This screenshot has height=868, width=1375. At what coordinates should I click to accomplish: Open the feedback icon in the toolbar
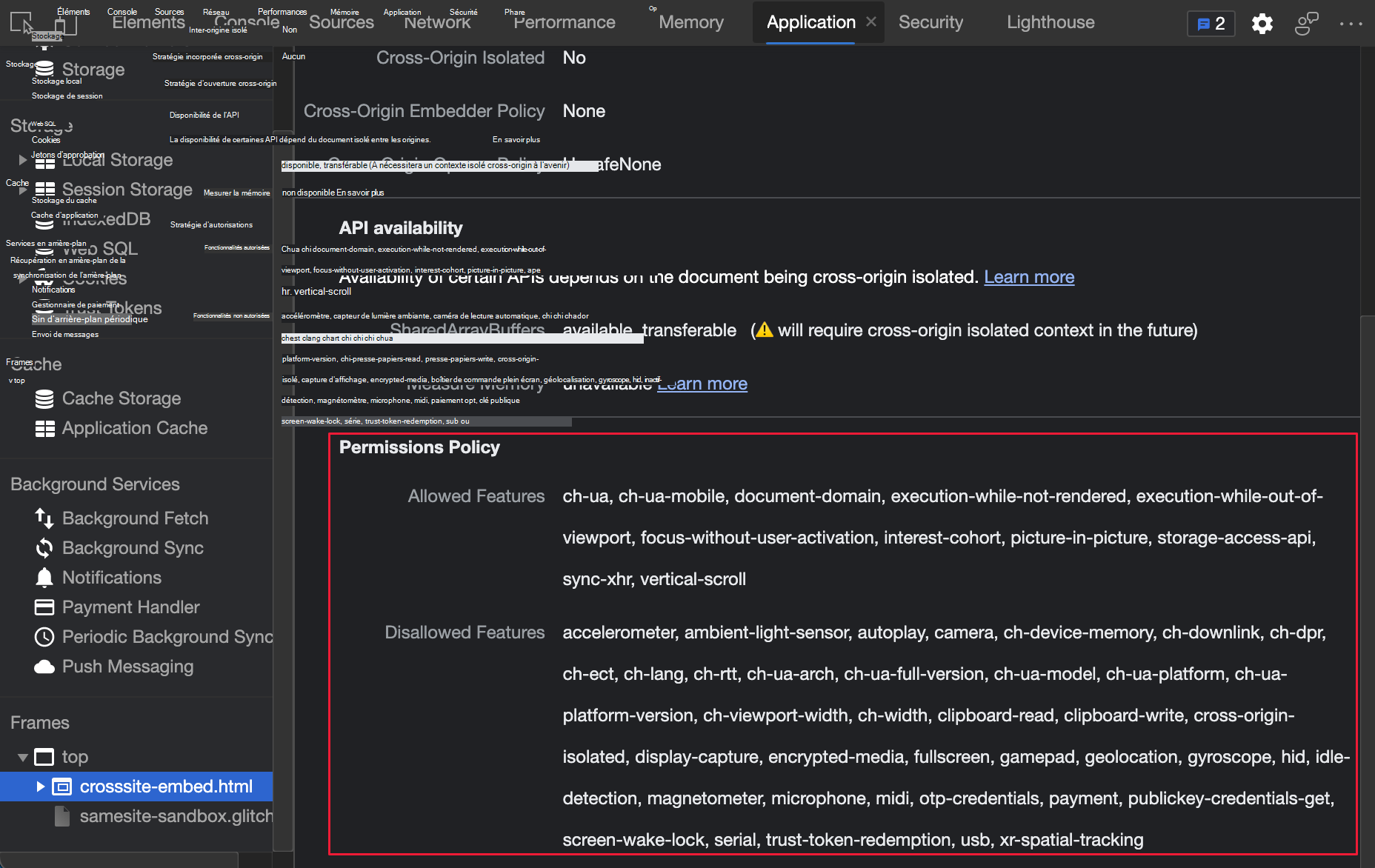point(1307,24)
